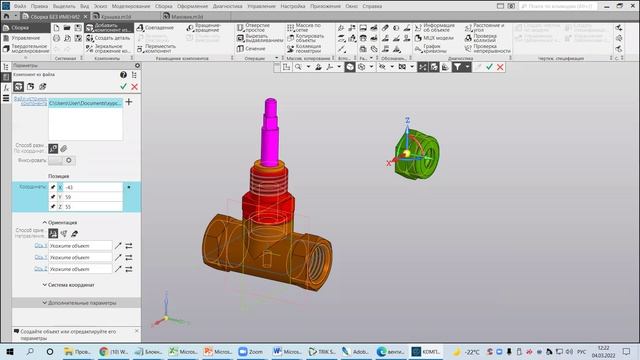The width and height of the screenshot is (640, 360).
Task: Click the Массив по сетке tool
Action: pyautogui.click(x=304, y=28)
